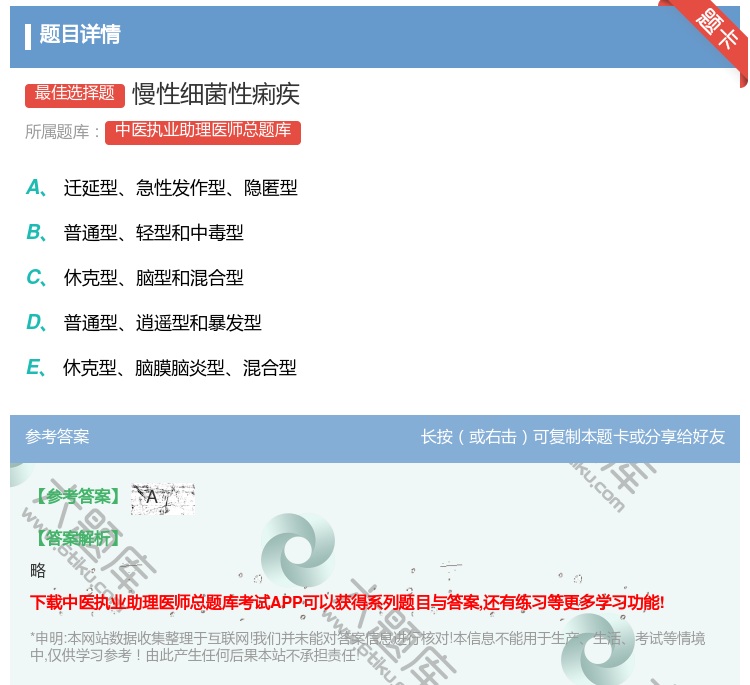Screen dimensions: 750x685
Task: Open the 中医执业助理医师总题库 question bank link
Action: (203, 132)
